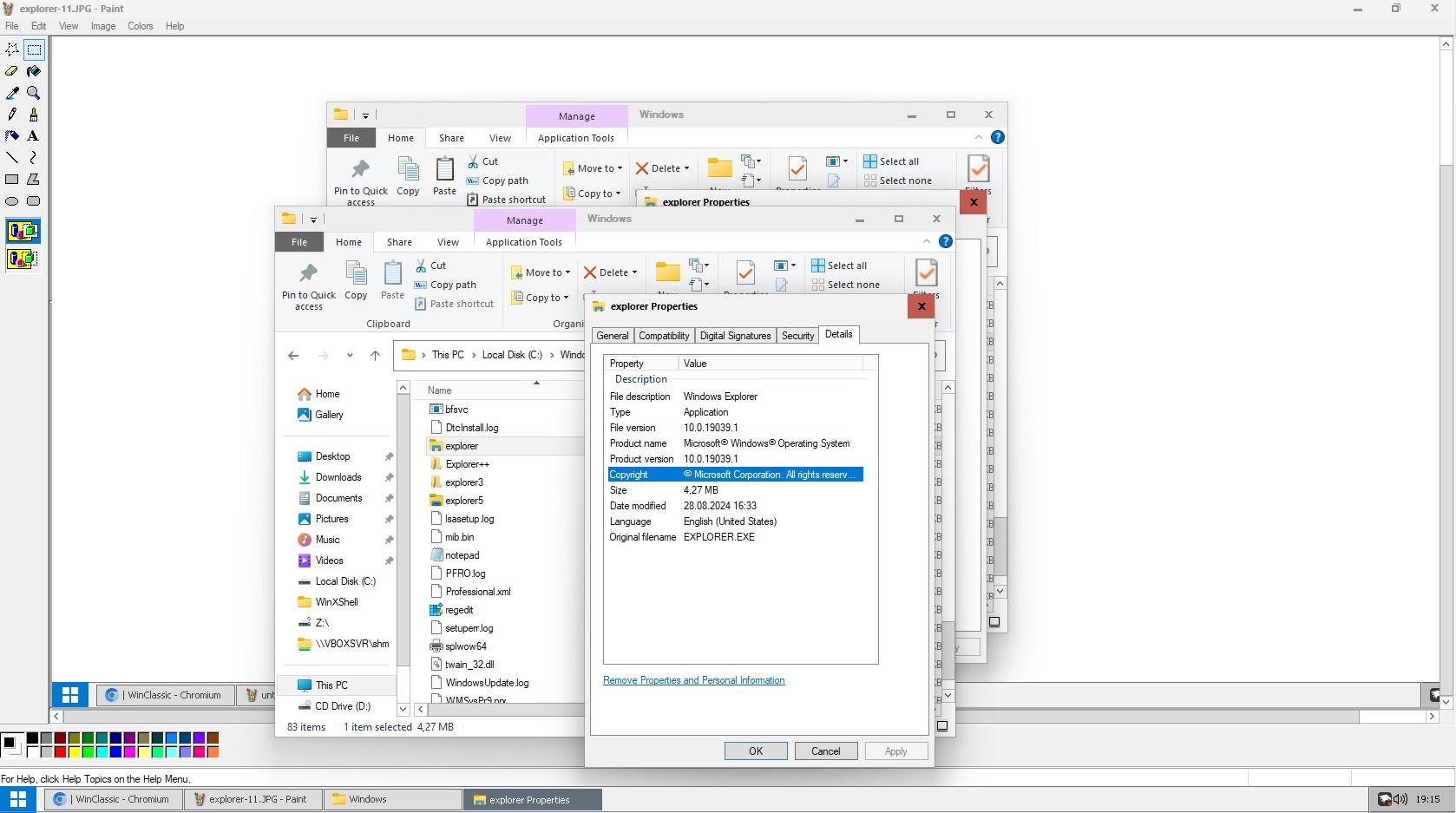
Task: Choose the rectangular Select tool
Action: pos(34,49)
